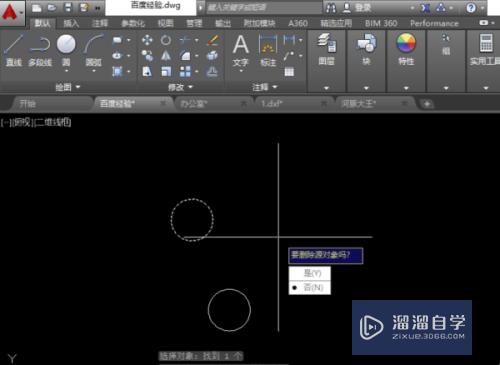Activate the Trim modify tool

[x=185, y=40]
